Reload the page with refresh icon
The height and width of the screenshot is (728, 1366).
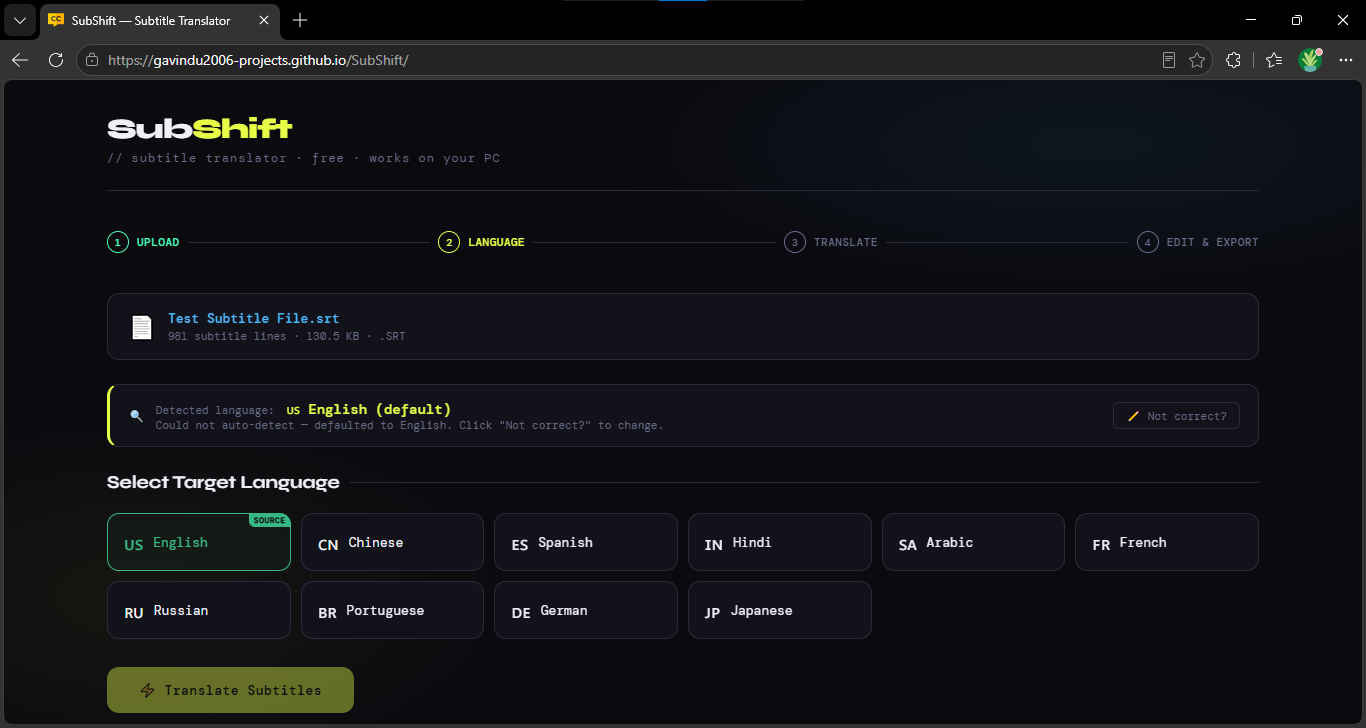(x=56, y=60)
